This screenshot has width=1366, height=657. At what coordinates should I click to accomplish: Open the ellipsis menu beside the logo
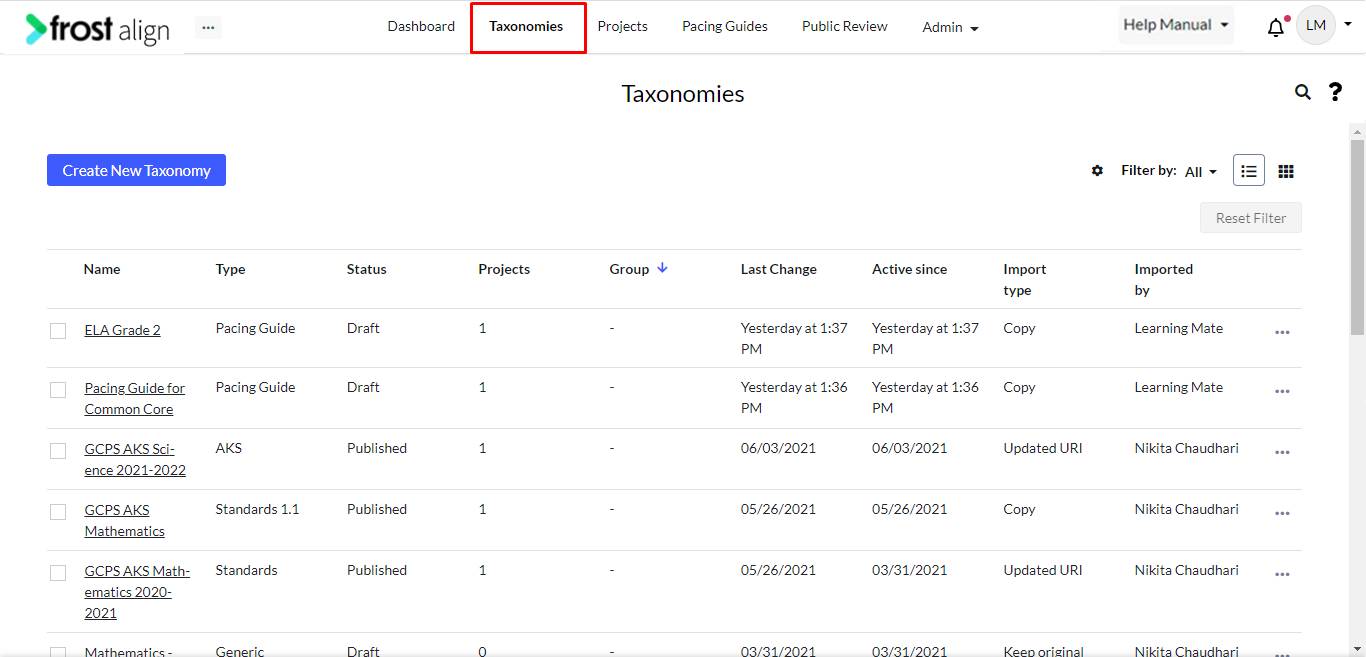coord(208,27)
